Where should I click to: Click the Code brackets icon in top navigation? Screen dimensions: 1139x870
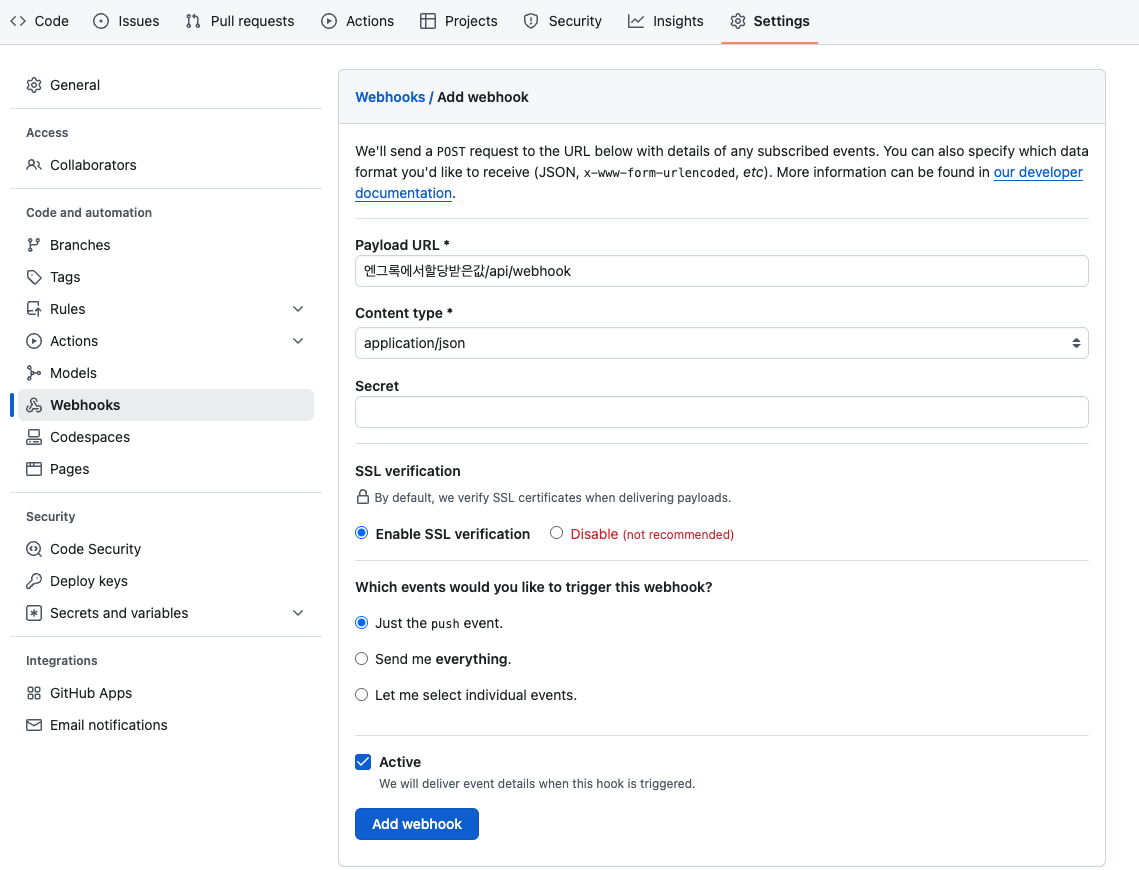click(18, 21)
